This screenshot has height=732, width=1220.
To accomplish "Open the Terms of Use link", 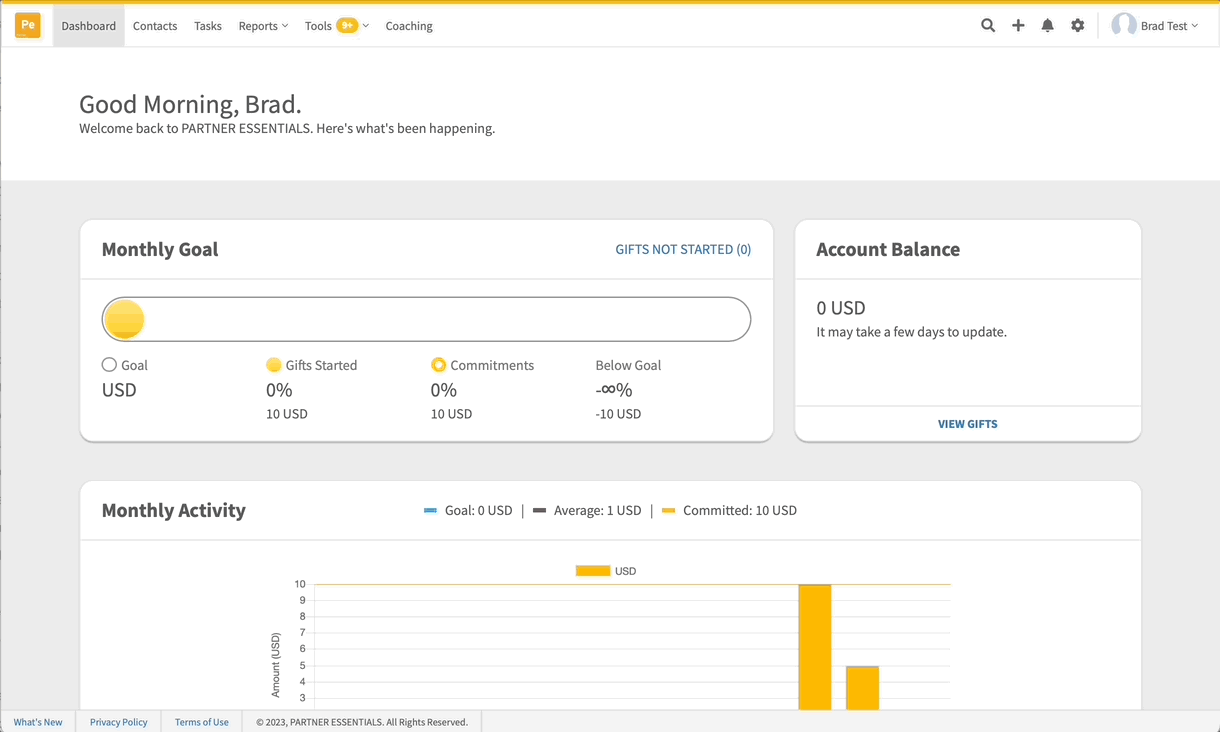I will [x=202, y=722].
